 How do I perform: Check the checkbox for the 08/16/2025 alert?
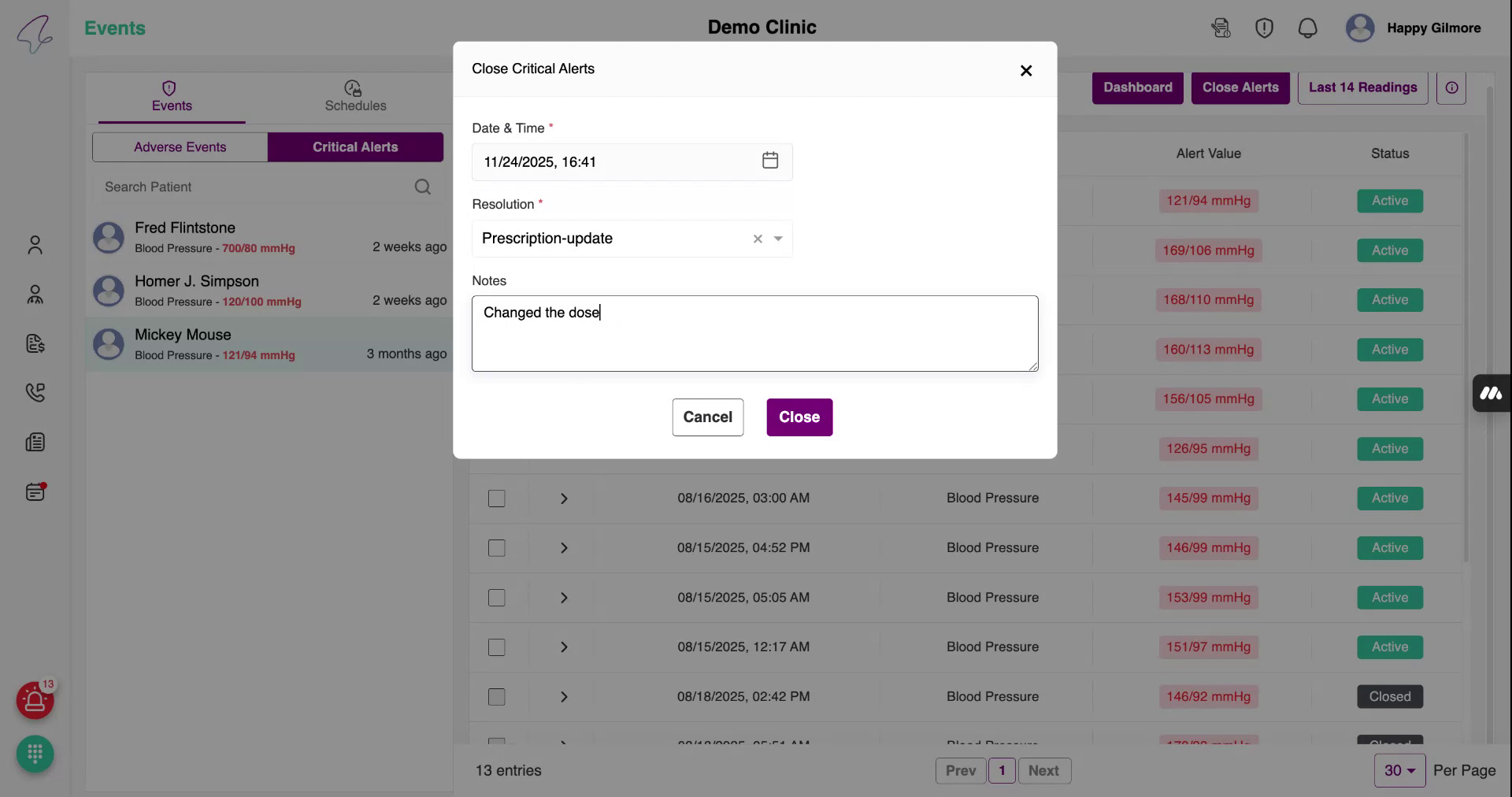(496, 499)
